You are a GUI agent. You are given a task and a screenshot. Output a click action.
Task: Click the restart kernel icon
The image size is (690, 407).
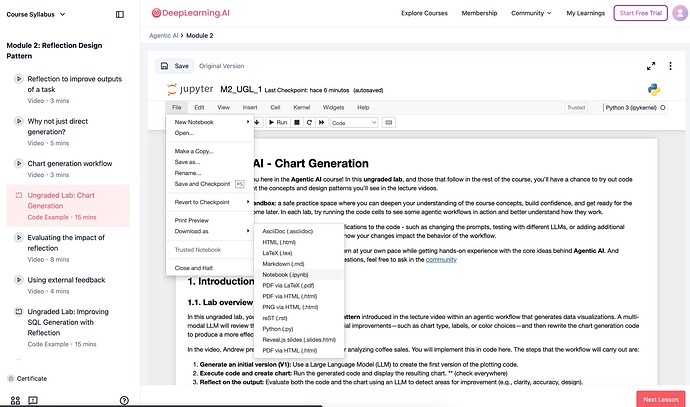309,122
